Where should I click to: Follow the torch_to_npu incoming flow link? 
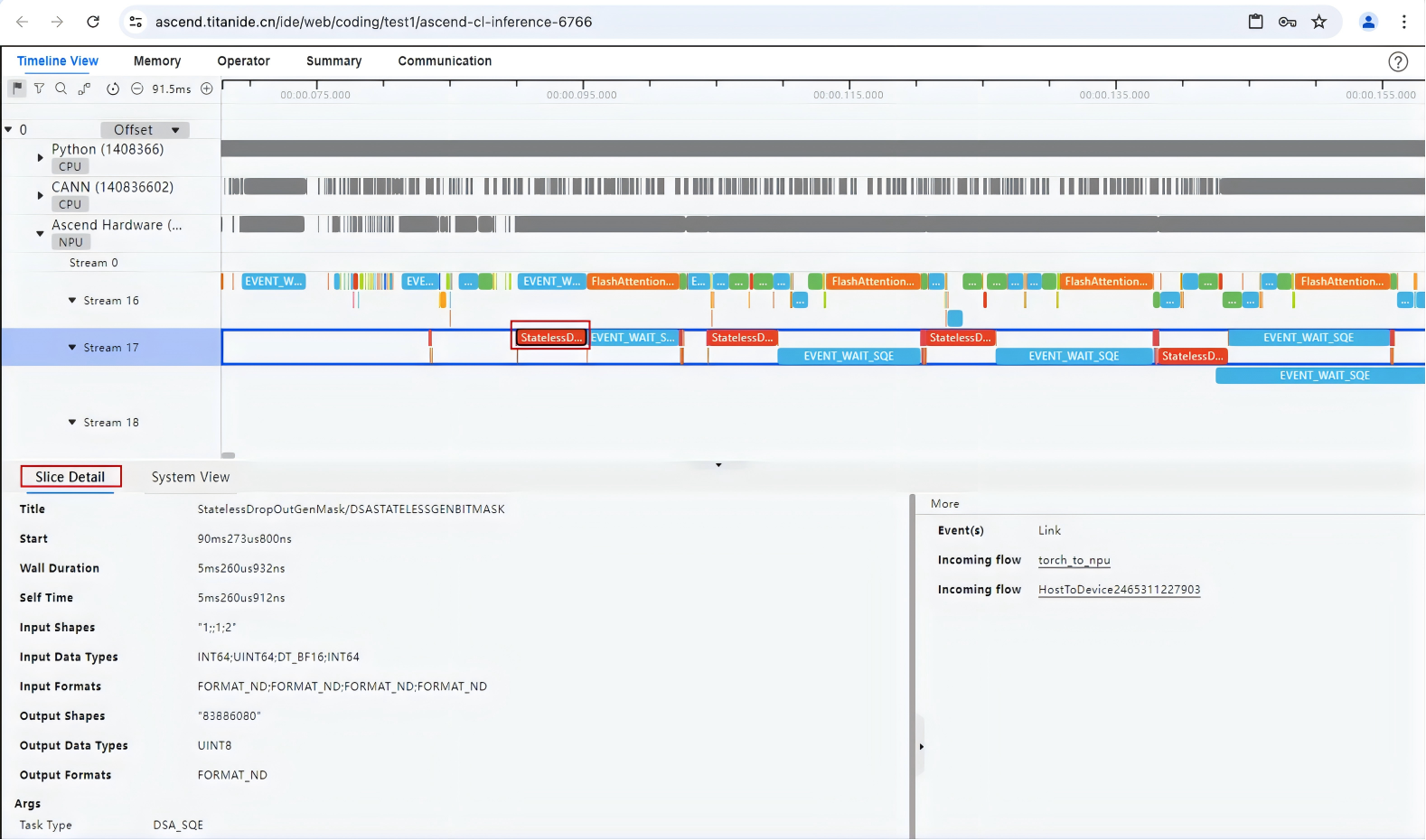tap(1074, 560)
